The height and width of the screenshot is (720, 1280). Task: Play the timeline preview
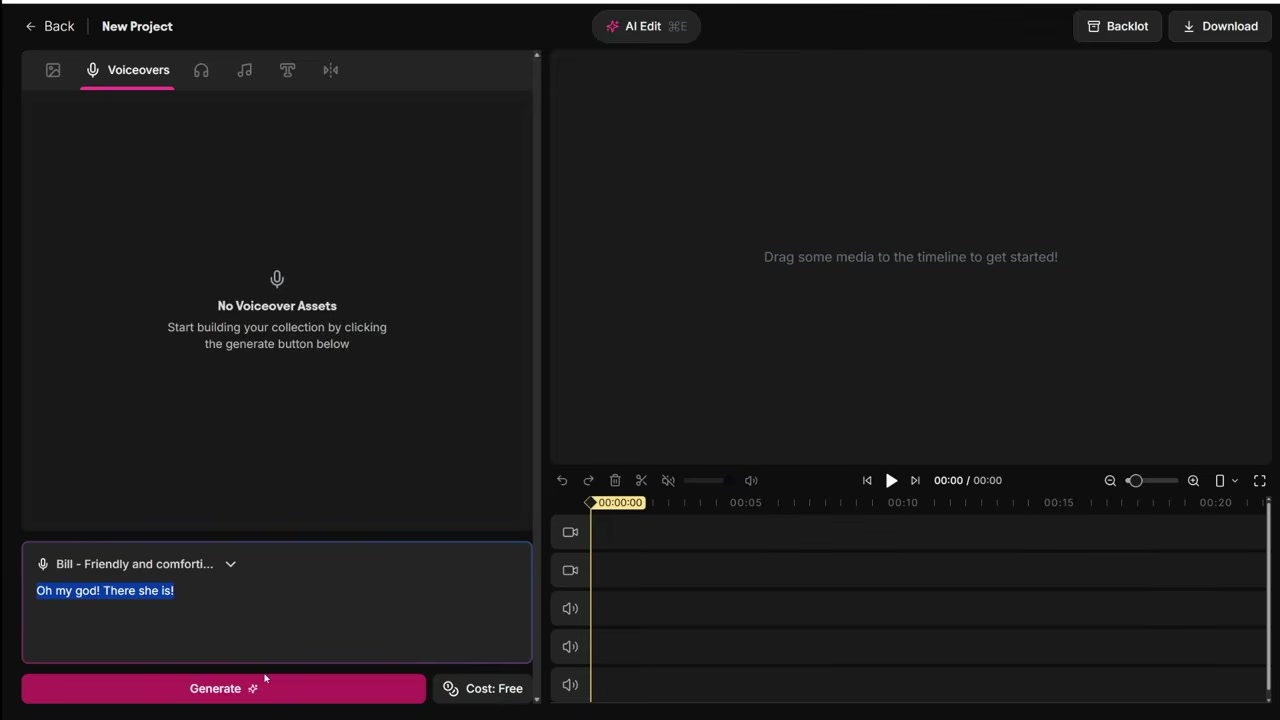[891, 481]
